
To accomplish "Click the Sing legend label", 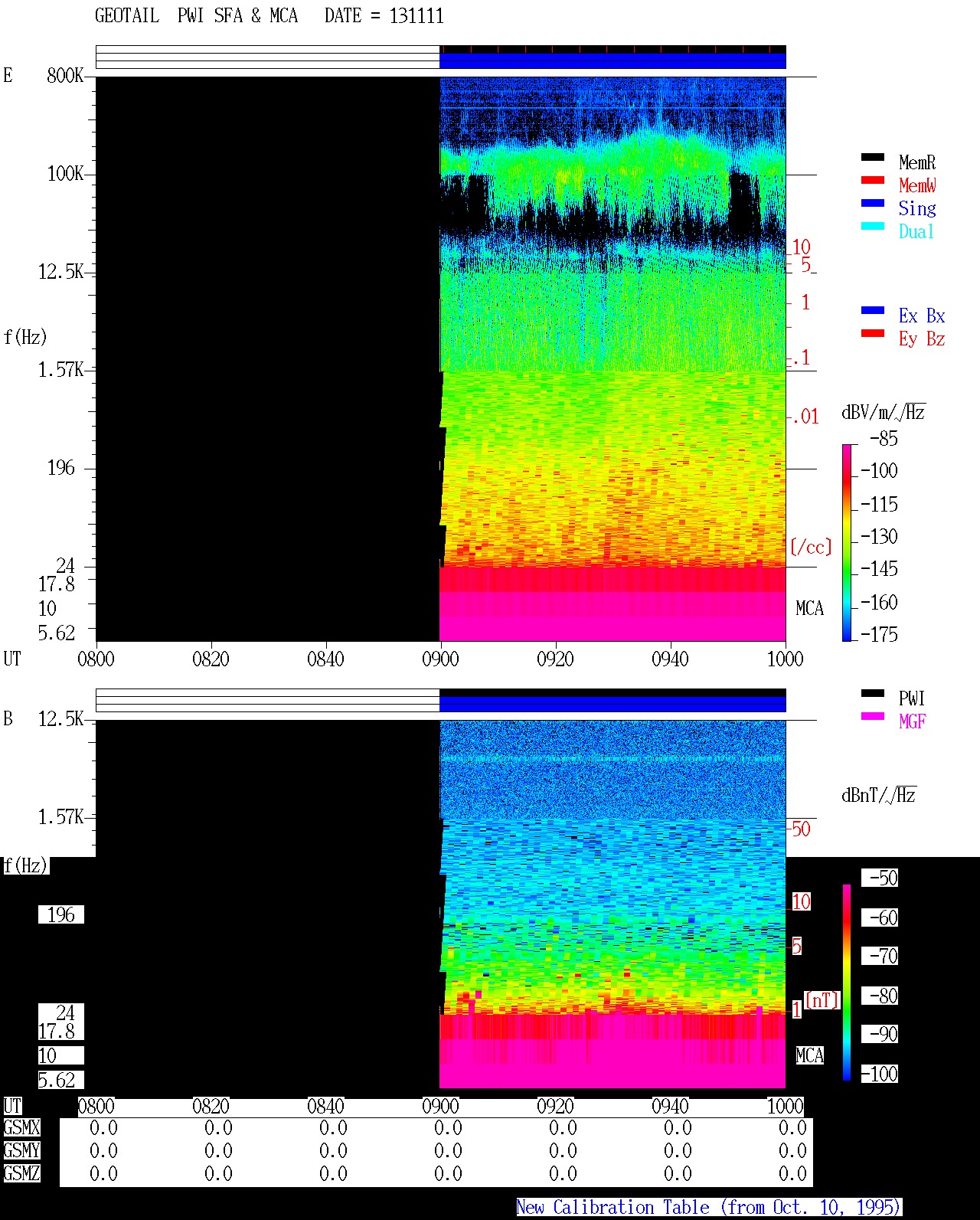I will pyautogui.click(x=917, y=208).
